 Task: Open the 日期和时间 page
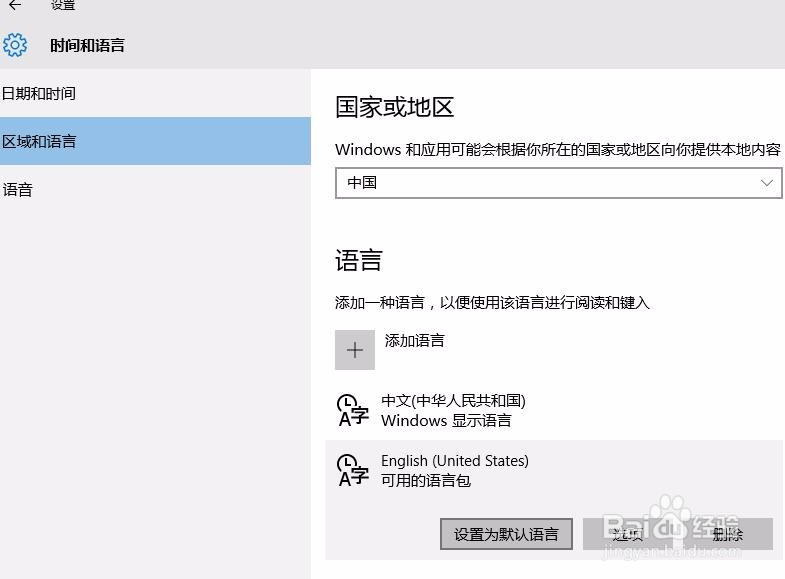155,94
